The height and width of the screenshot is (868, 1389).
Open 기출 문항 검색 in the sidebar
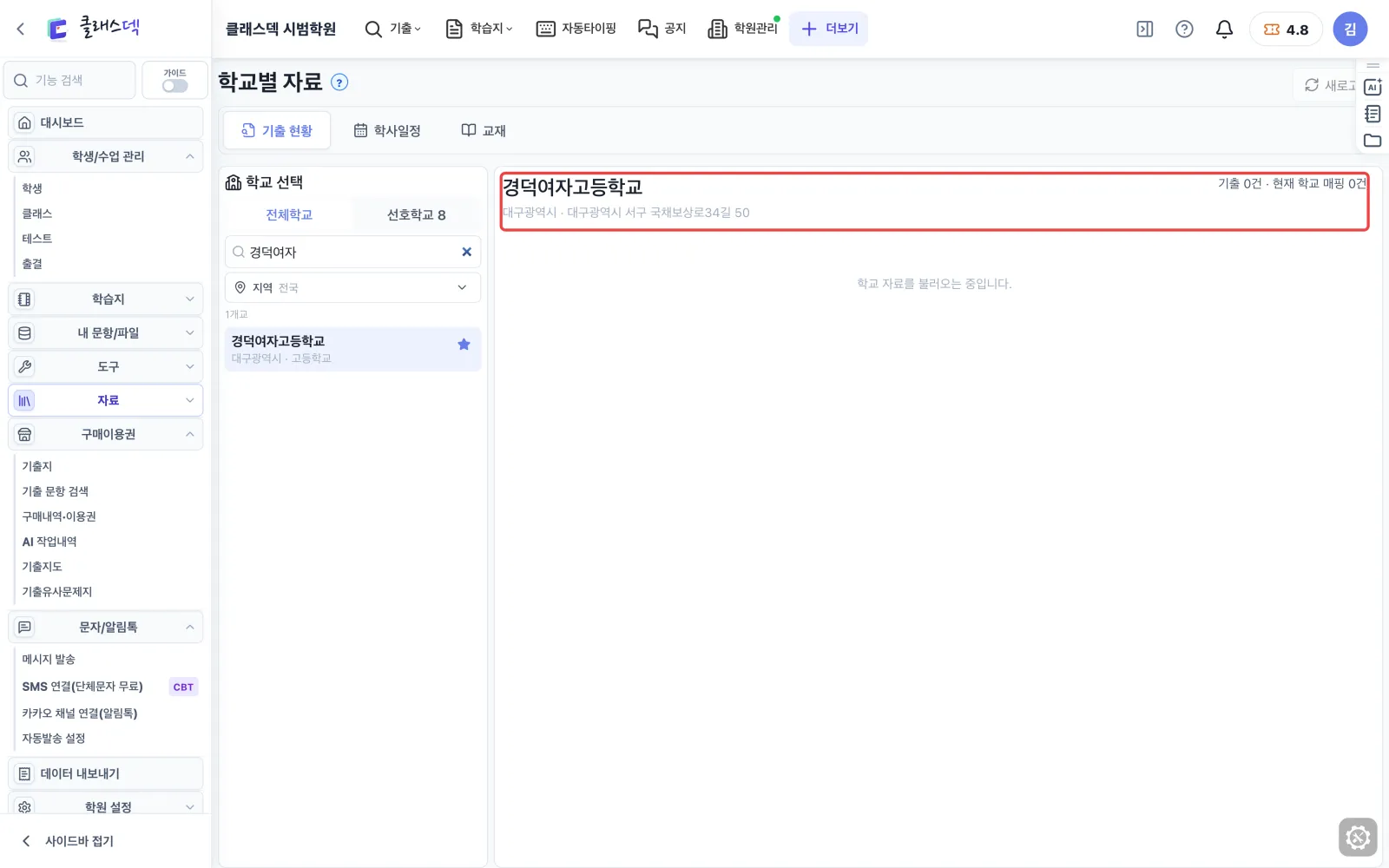tap(56, 491)
